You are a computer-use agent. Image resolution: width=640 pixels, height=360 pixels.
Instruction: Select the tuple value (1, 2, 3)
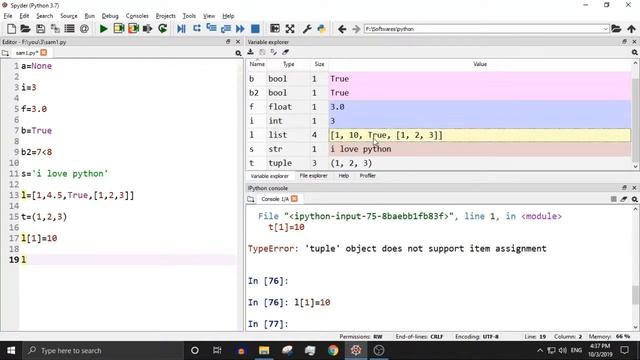(x=480, y=163)
